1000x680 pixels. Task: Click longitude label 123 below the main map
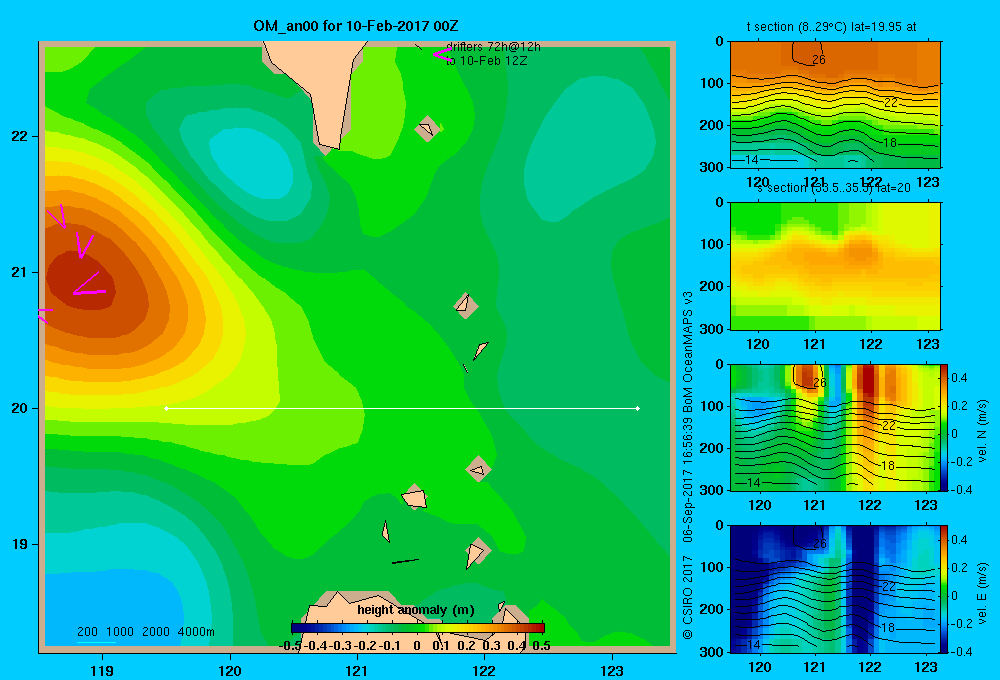[x=612, y=670]
